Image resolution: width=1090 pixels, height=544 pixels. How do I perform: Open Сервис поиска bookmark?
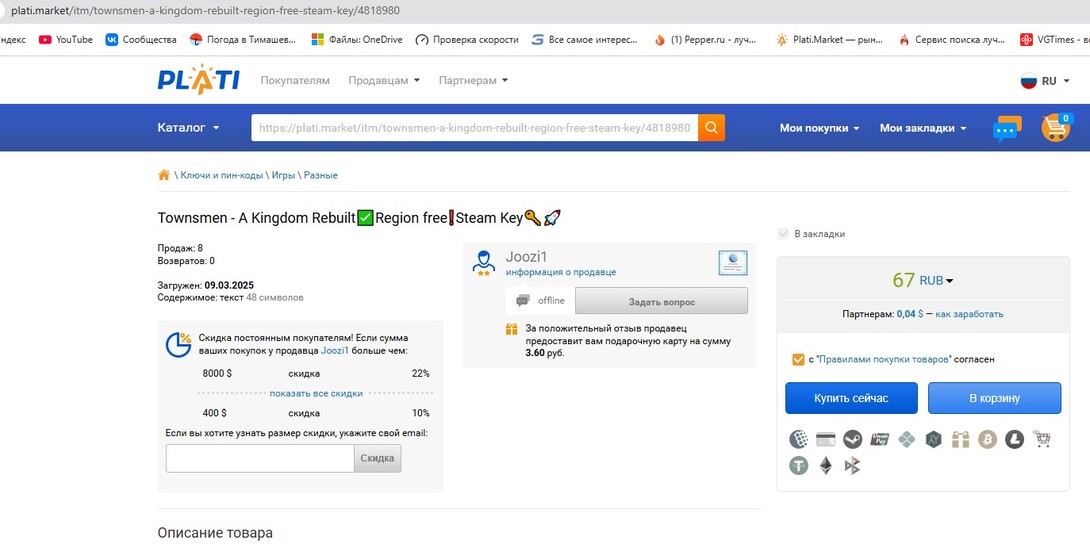tap(952, 40)
